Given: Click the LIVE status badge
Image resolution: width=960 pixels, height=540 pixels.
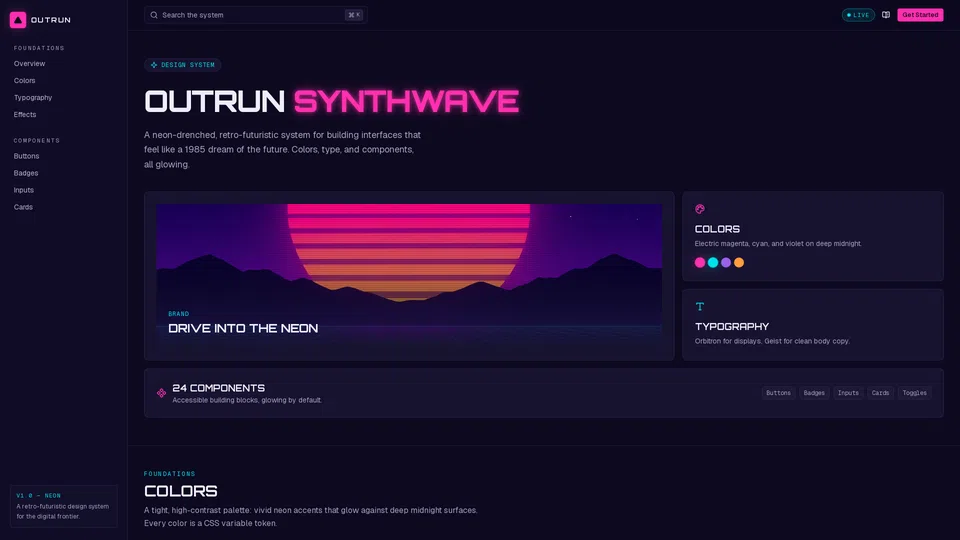Looking at the screenshot, I should click(x=858, y=15).
